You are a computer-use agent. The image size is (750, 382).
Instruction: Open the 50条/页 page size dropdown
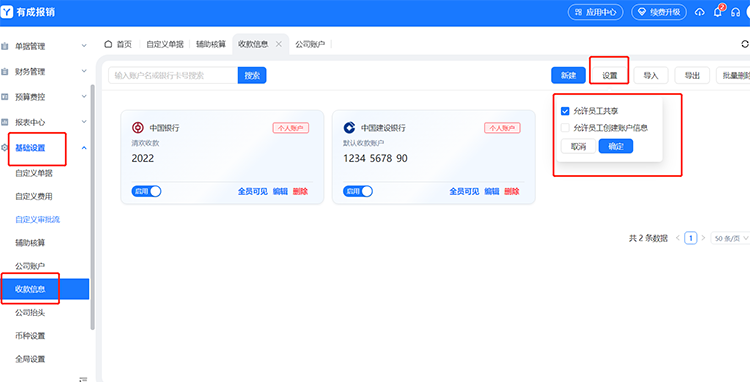[730, 238]
